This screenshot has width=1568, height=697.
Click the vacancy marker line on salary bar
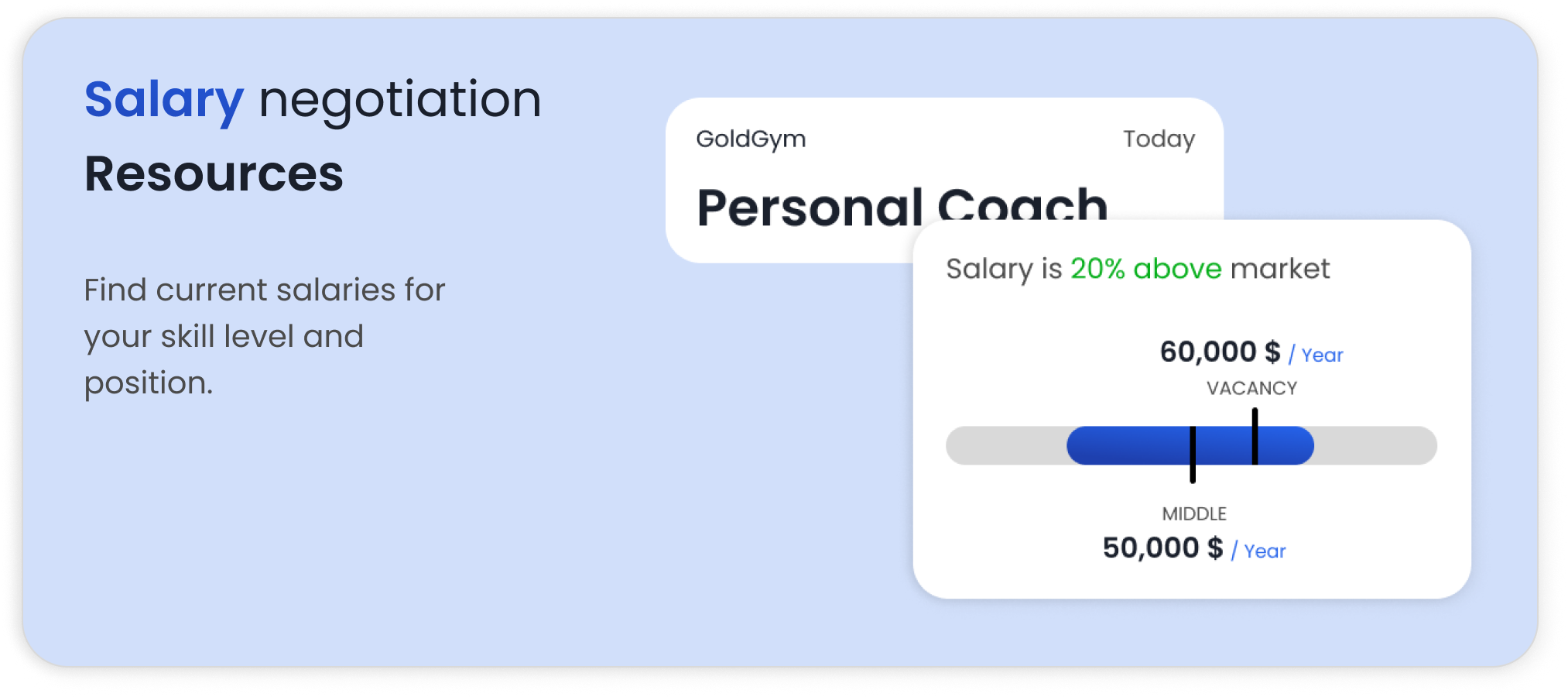click(1255, 437)
